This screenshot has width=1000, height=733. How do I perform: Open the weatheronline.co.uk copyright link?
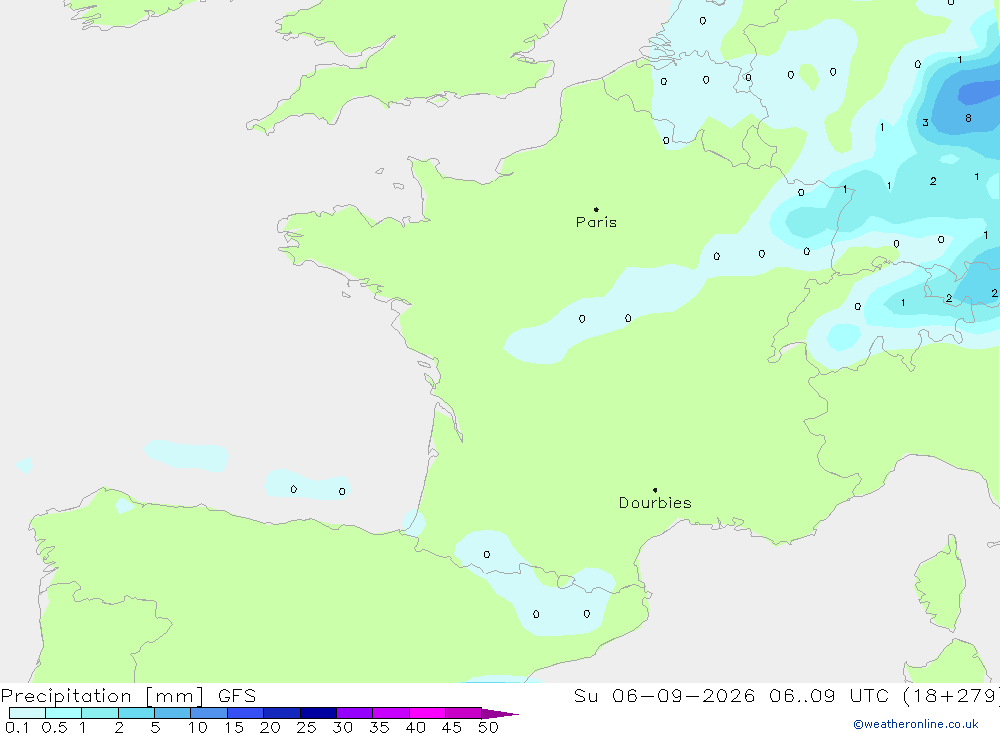916,724
